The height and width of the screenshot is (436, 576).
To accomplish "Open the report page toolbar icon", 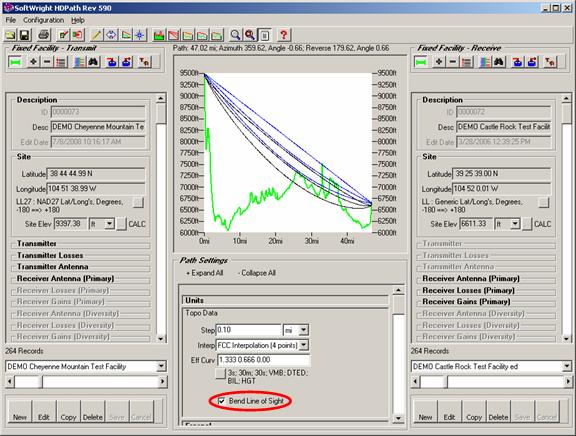I will (264, 35).
